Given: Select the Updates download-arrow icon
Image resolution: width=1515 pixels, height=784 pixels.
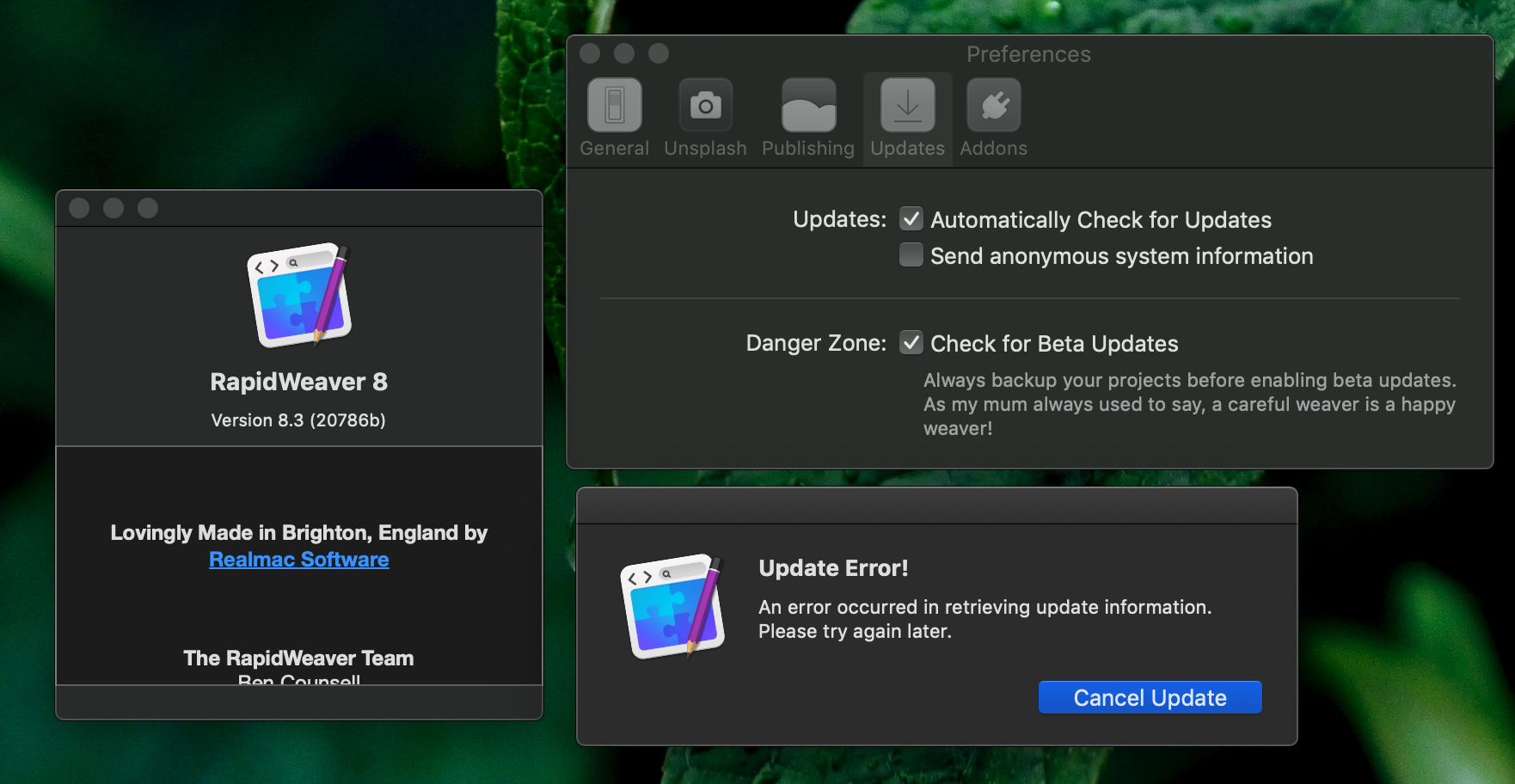Looking at the screenshot, I should pos(907,105).
